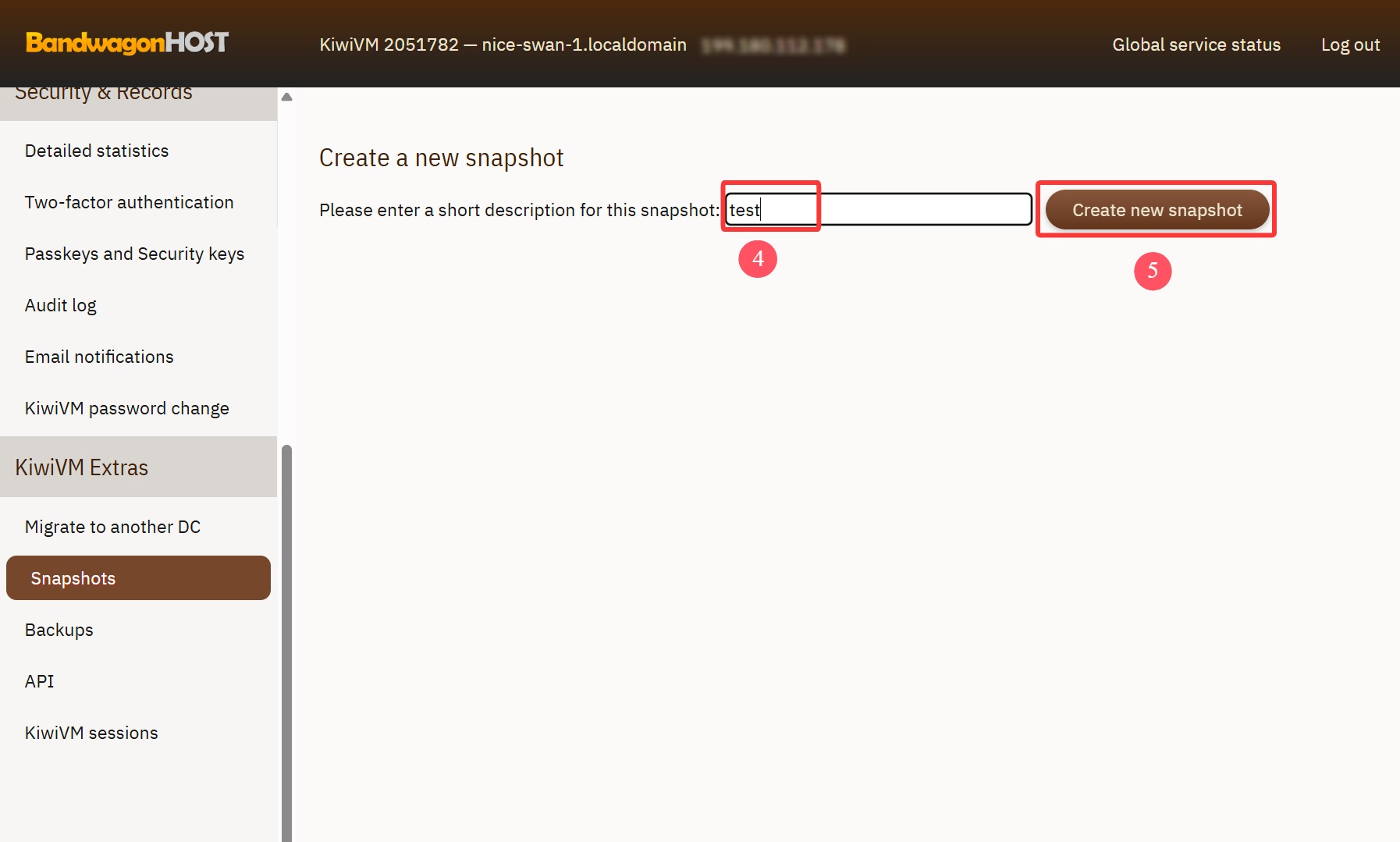Viewport: 1400px width, 842px height.
Task: Log out of KiwiVM
Action: (1349, 44)
